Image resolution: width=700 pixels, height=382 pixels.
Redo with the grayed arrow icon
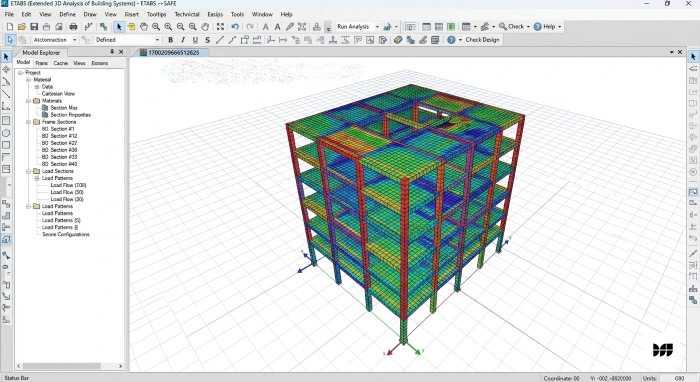point(250,27)
